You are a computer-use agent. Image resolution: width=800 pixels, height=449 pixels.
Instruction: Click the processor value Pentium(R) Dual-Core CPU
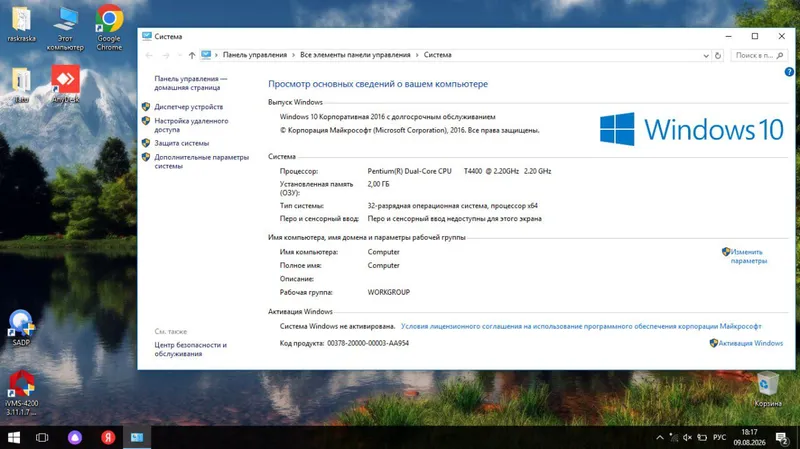pos(459,171)
